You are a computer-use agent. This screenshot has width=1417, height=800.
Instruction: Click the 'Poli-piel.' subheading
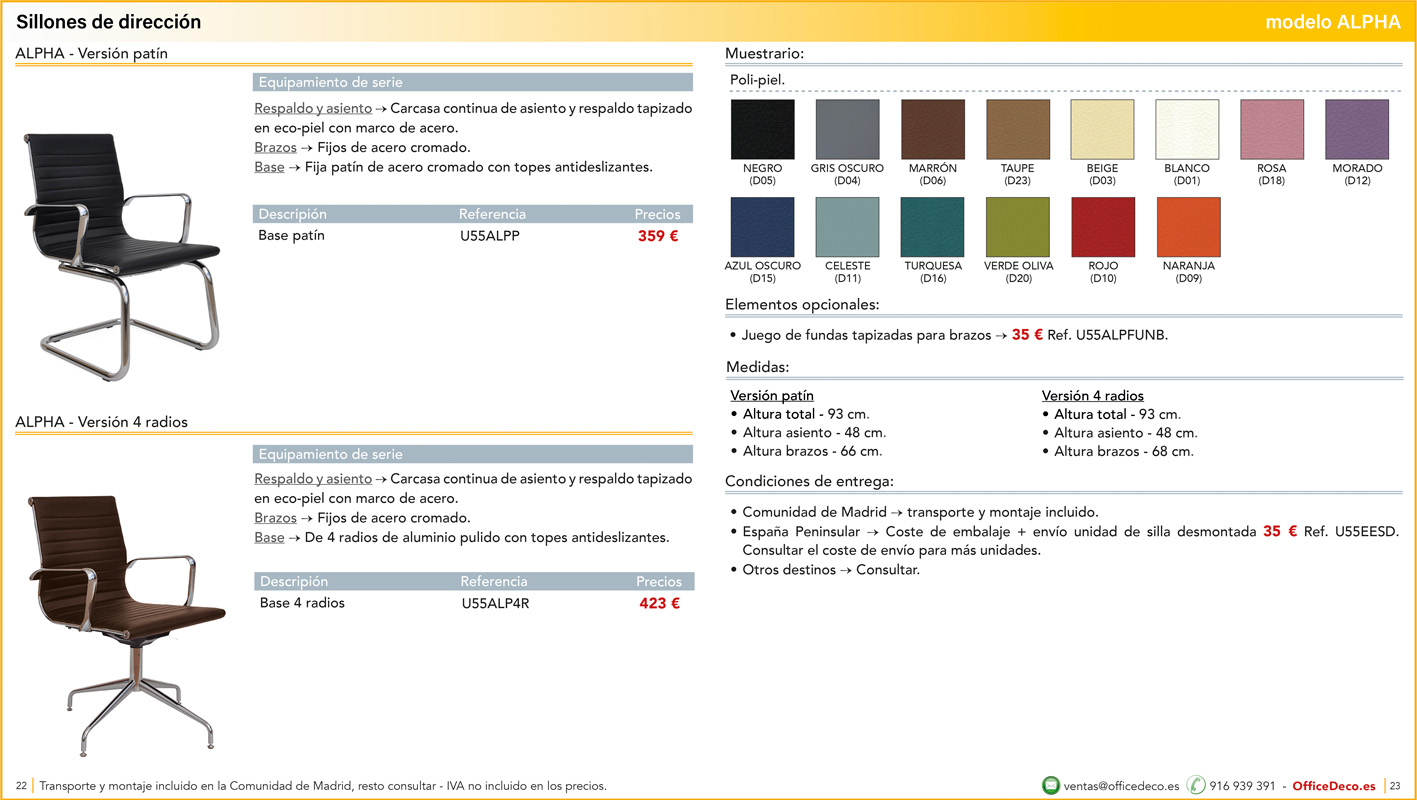[757, 79]
